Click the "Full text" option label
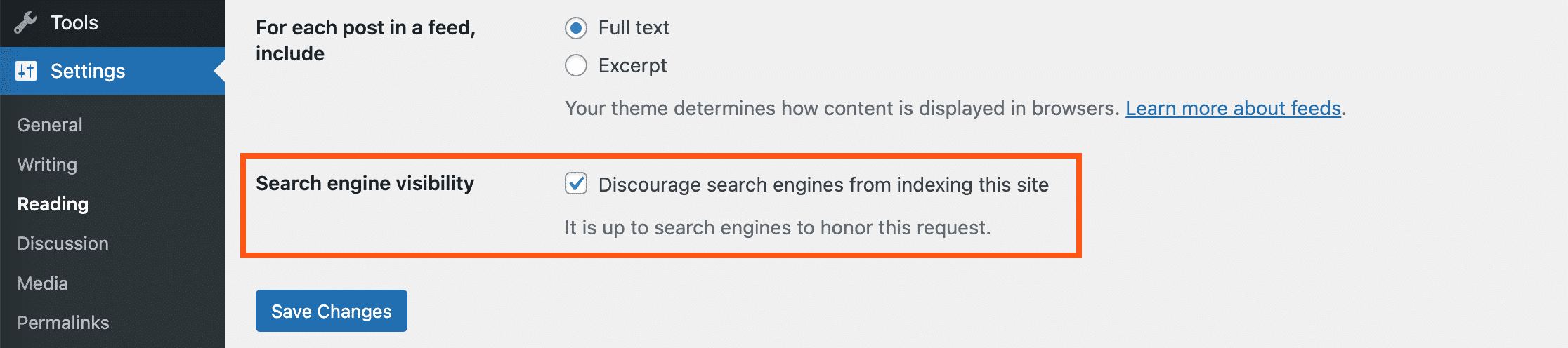The height and width of the screenshot is (348, 1568). pos(634,28)
